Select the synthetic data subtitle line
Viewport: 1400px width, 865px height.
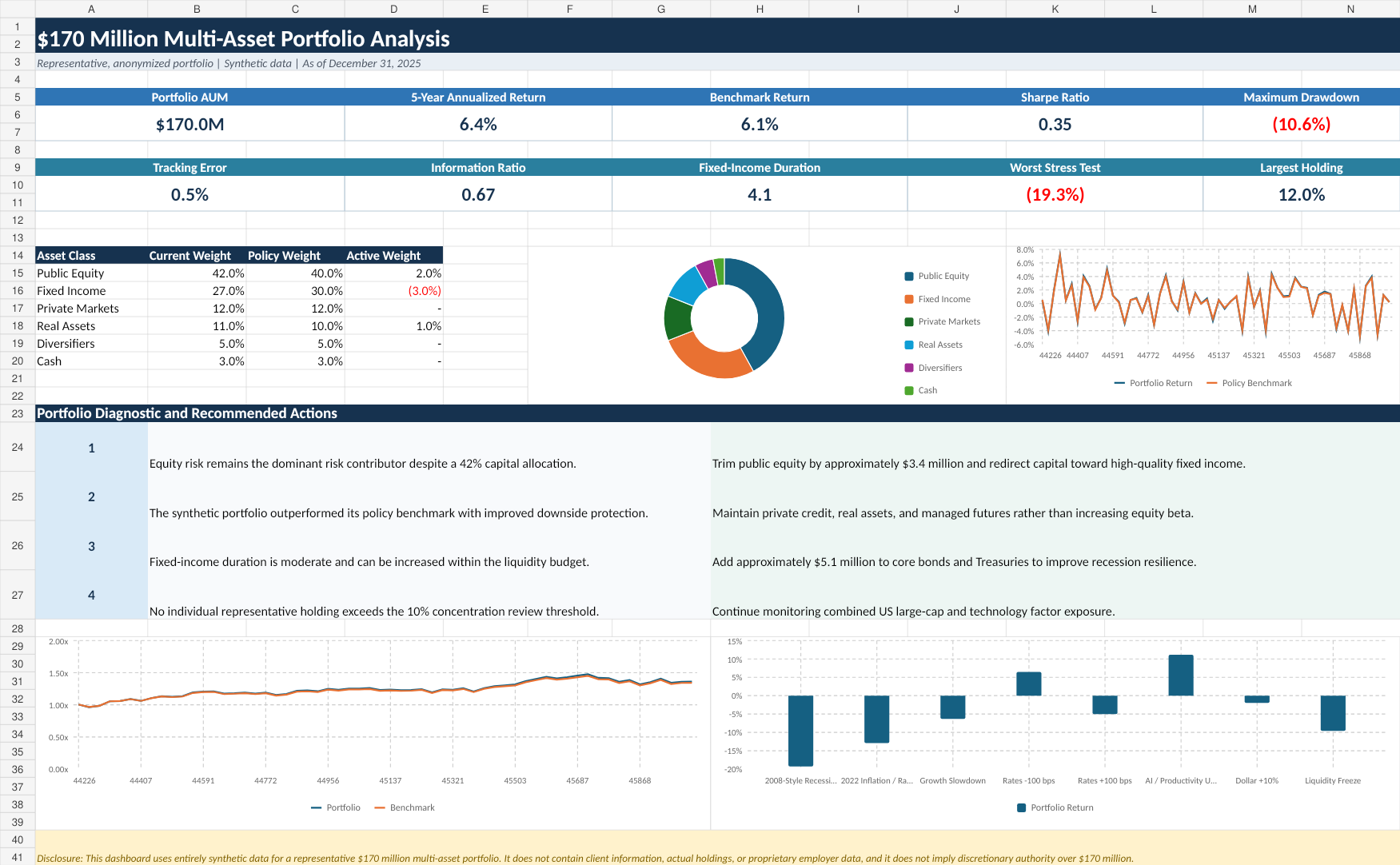[717, 62]
